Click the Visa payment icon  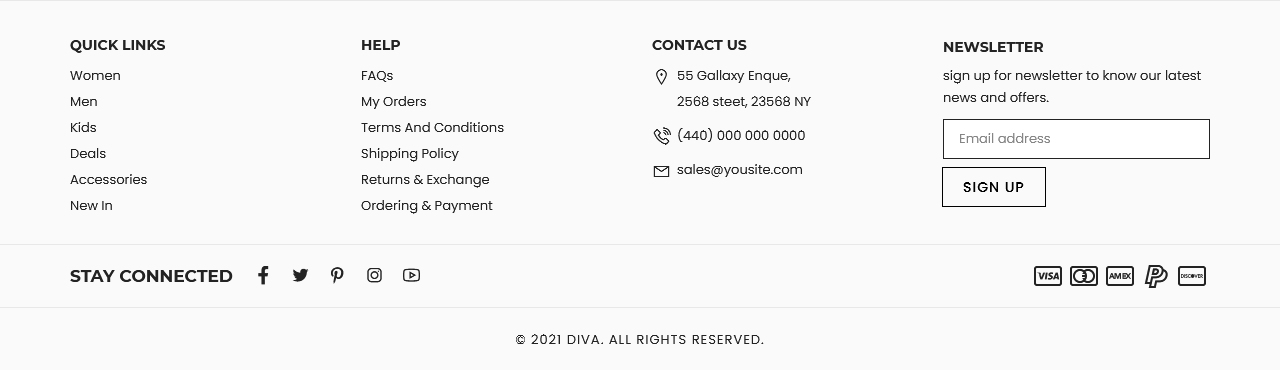coord(1048,276)
